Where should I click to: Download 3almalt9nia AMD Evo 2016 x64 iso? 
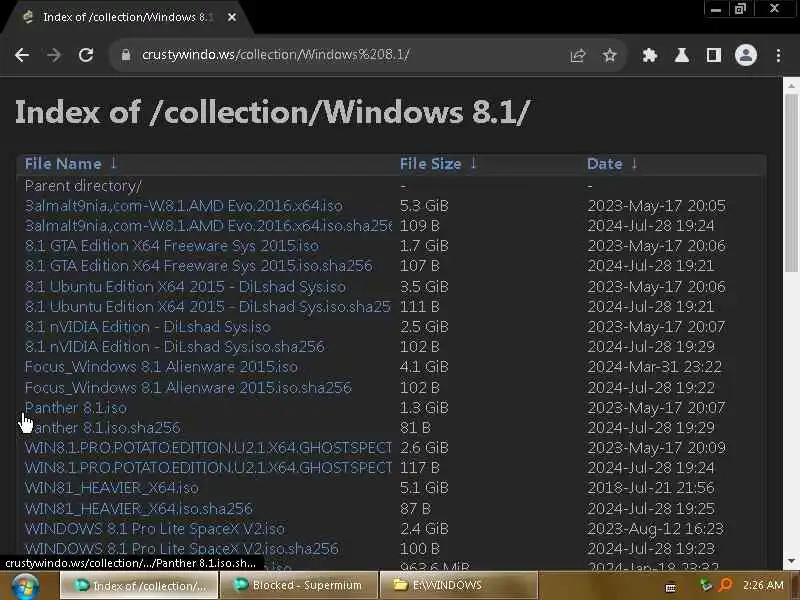click(184, 206)
